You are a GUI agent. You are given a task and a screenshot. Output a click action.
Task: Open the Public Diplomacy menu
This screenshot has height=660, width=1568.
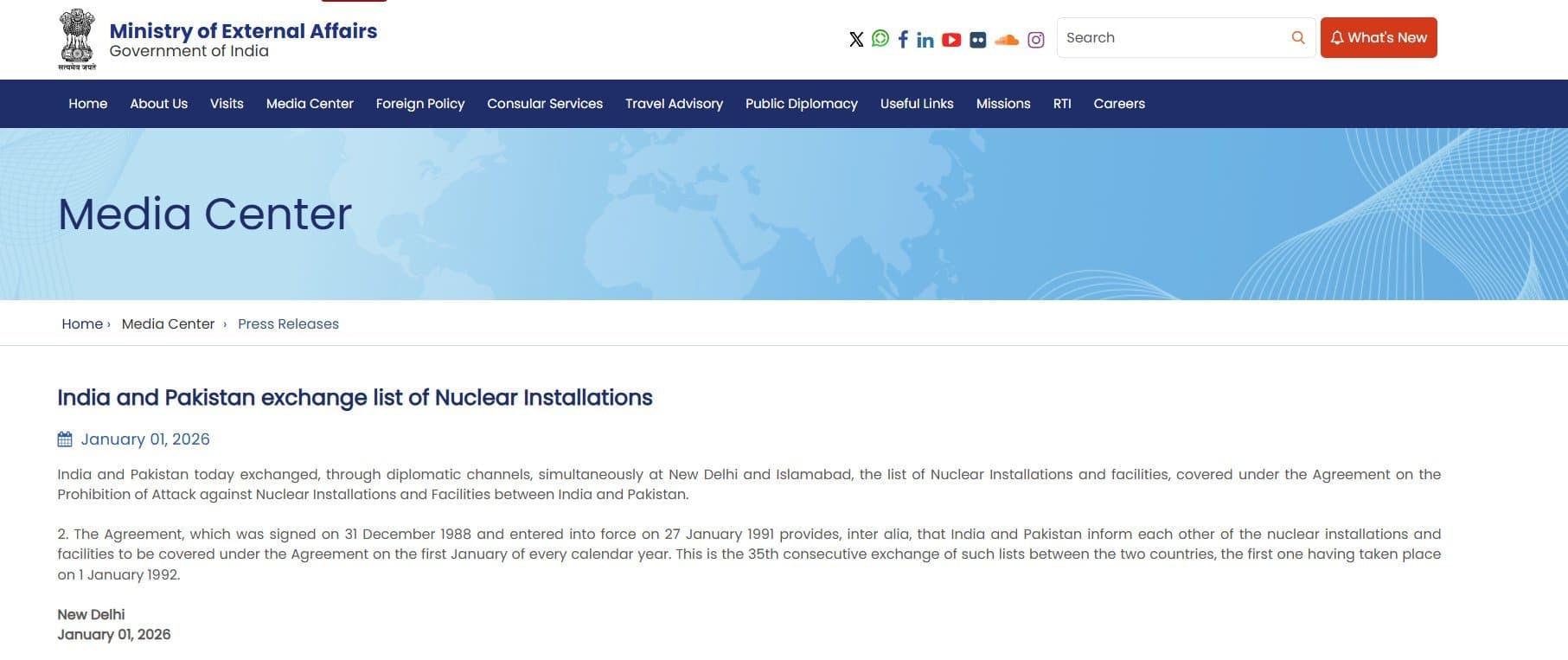[801, 104]
